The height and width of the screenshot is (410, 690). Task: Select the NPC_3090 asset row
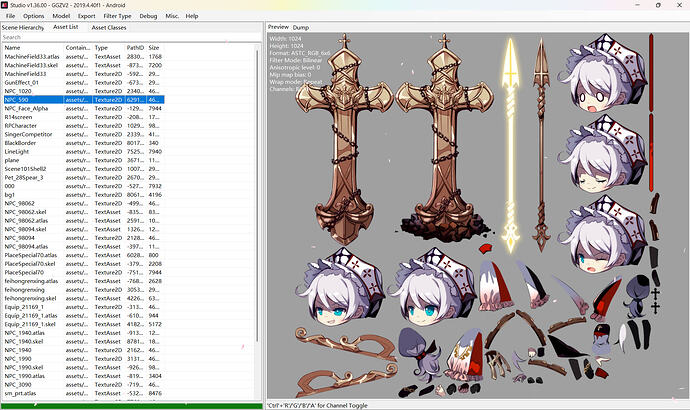click(84, 384)
